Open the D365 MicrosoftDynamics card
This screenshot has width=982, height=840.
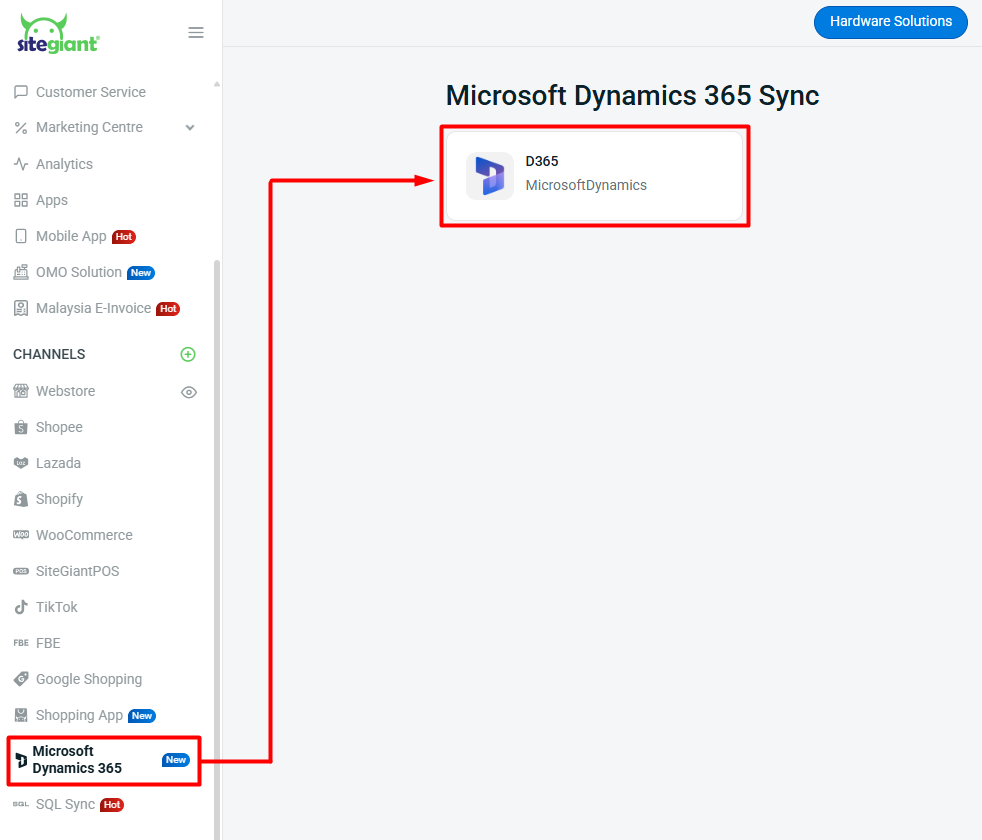coord(594,176)
